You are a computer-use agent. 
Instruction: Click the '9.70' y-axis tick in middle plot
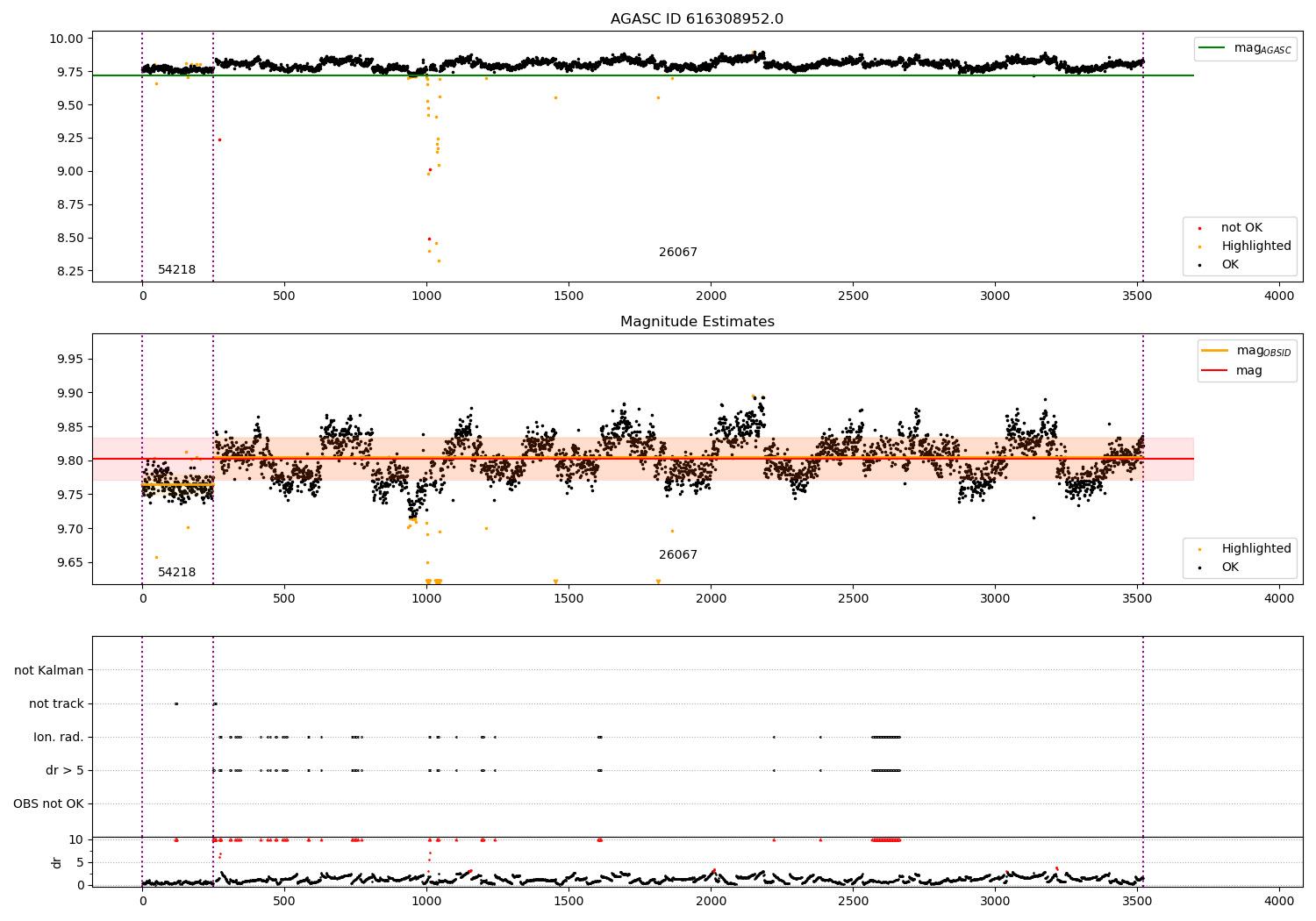pos(70,529)
